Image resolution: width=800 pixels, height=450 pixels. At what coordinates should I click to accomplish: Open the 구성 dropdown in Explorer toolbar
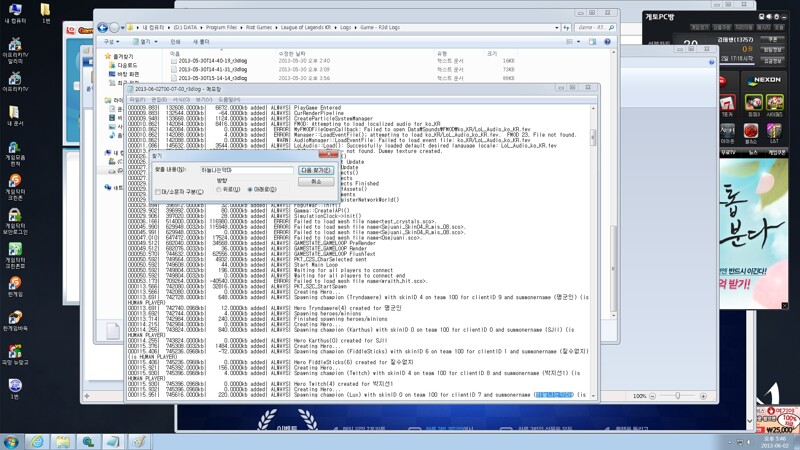click(x=111, y=42)
